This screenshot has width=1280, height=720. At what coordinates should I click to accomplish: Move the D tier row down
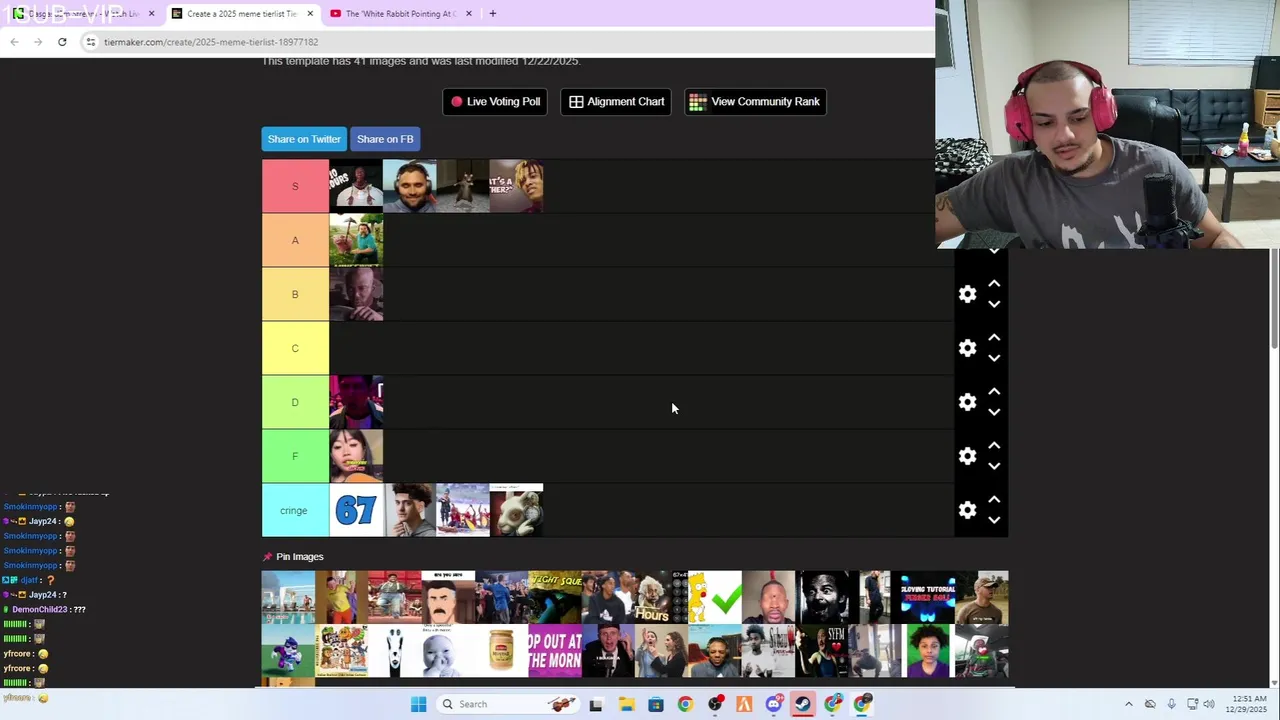(994, 413)
